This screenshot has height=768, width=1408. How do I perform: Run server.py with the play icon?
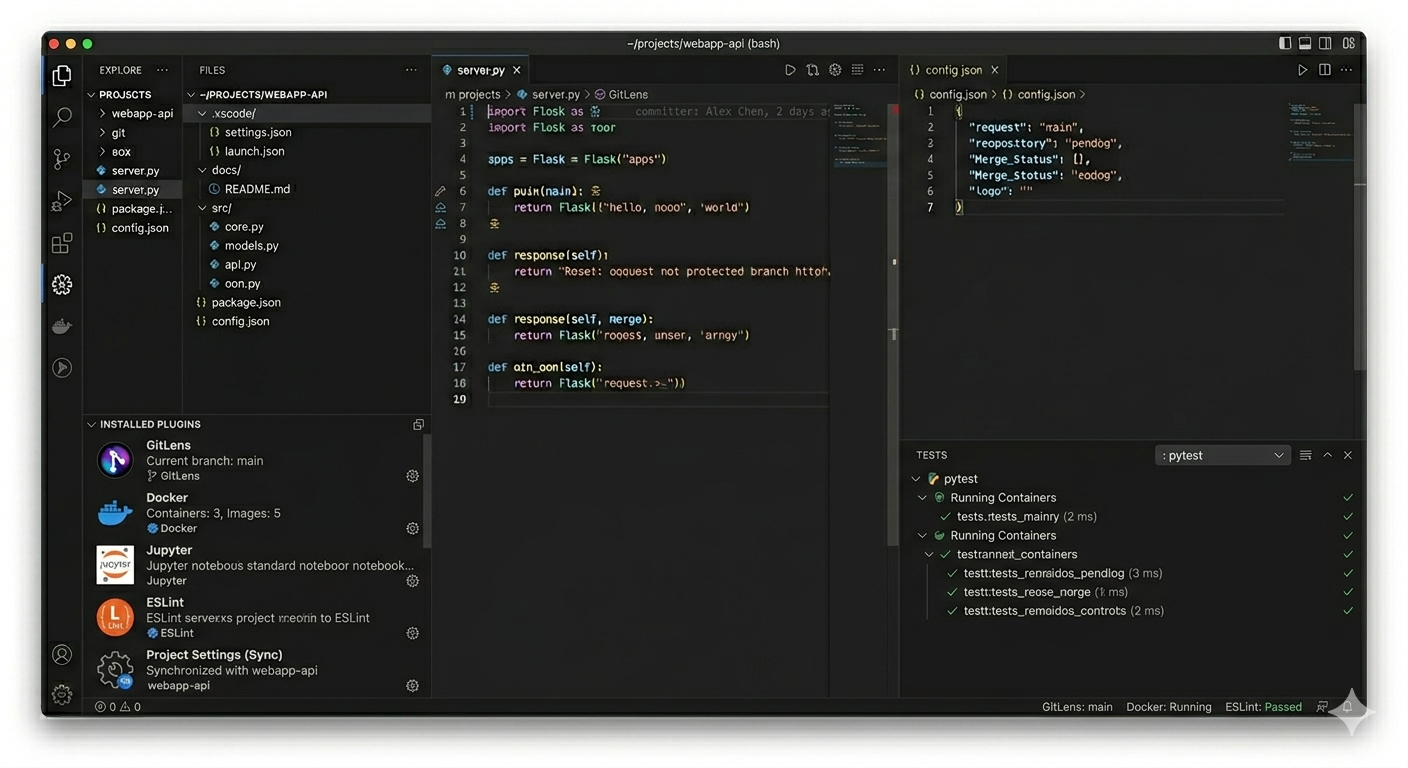(790, 70)
